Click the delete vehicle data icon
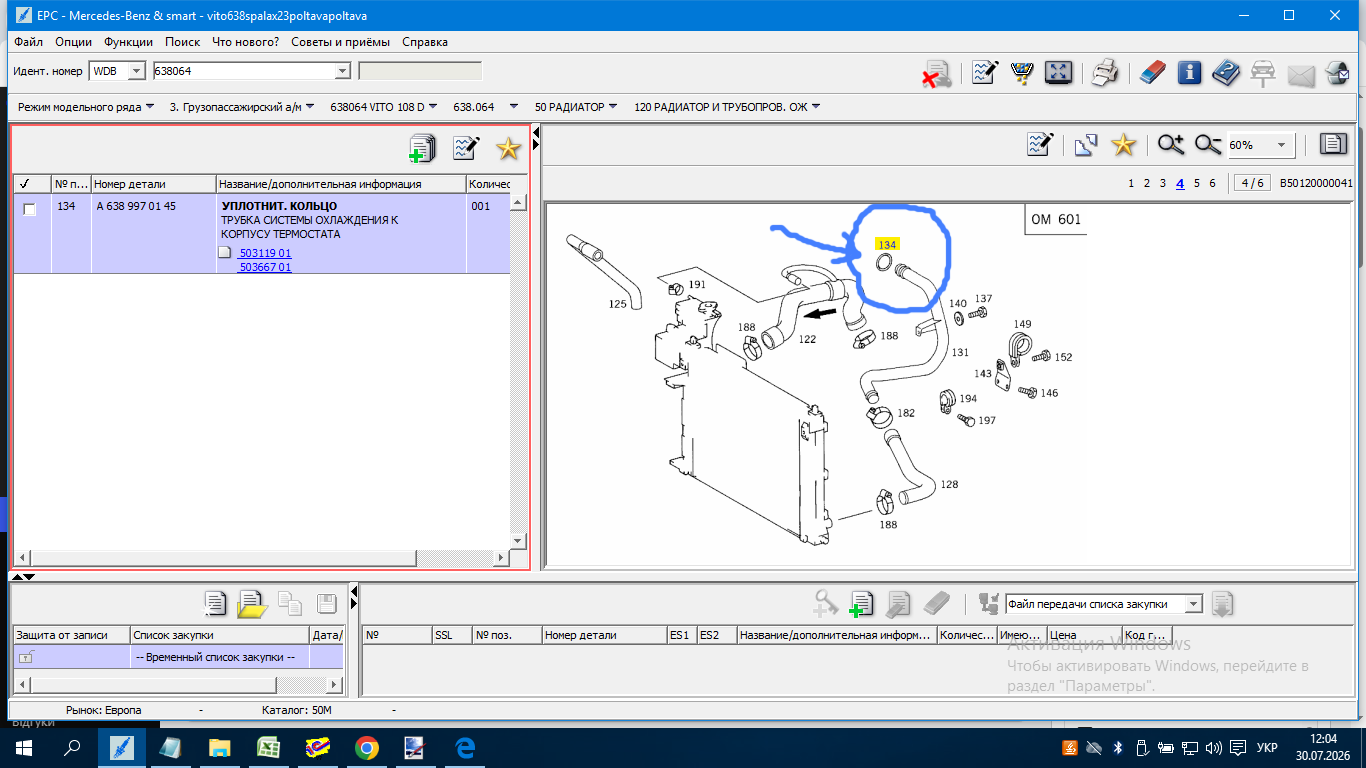The width and height of the screenshot is (1366, 768). 936,73
